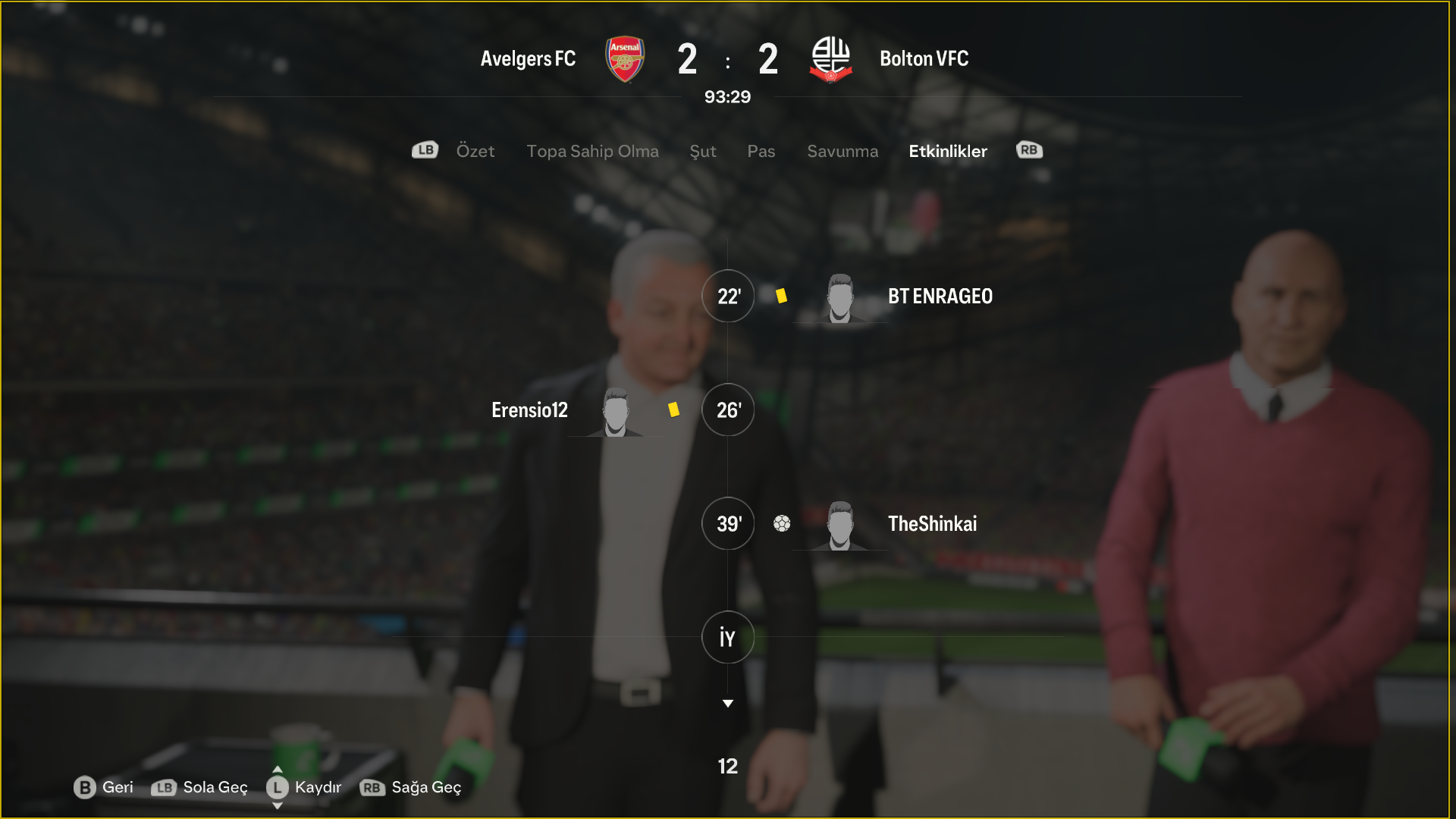The image size is (1456, 819).
Task: Open the Özet tab
Action: click(x=475, y=151)
